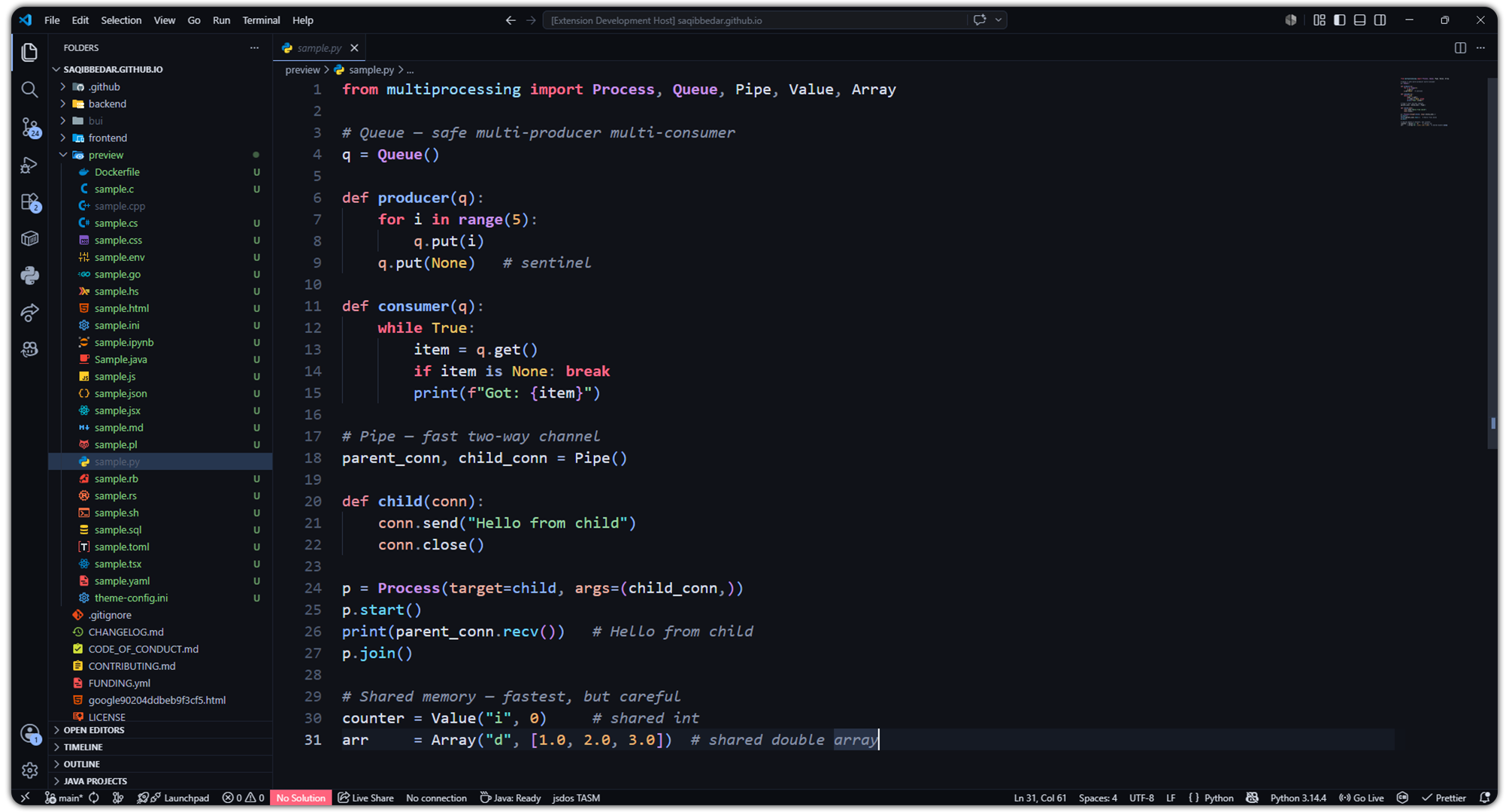Image resolution: width=1509 pixels, height=812 pixels.
Task: Open the File menu
Action: (52, 20)
